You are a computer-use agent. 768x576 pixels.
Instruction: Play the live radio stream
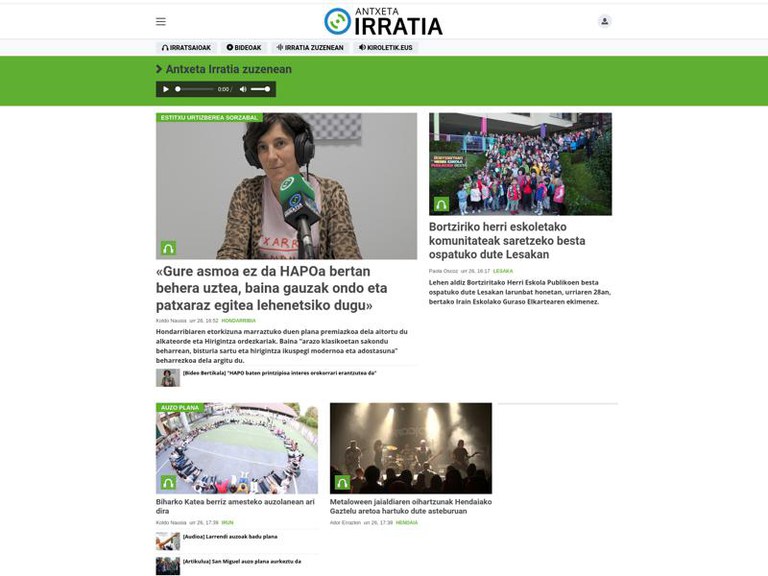[166, 89]
